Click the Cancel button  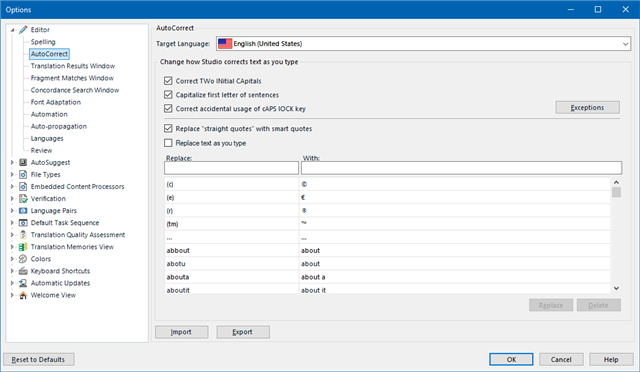(561, 359)
